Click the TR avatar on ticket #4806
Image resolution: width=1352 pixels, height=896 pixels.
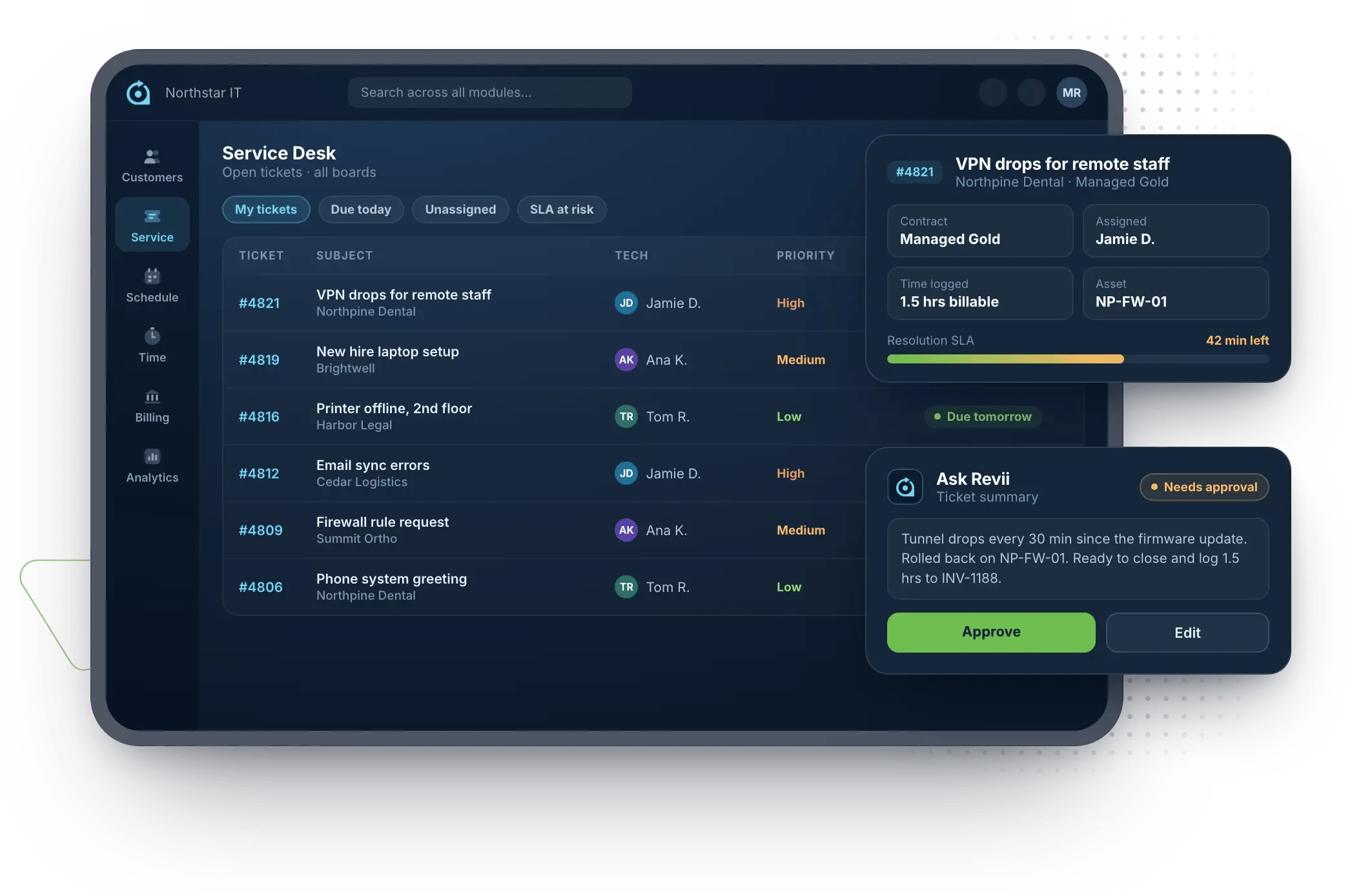tap(626, 587)
